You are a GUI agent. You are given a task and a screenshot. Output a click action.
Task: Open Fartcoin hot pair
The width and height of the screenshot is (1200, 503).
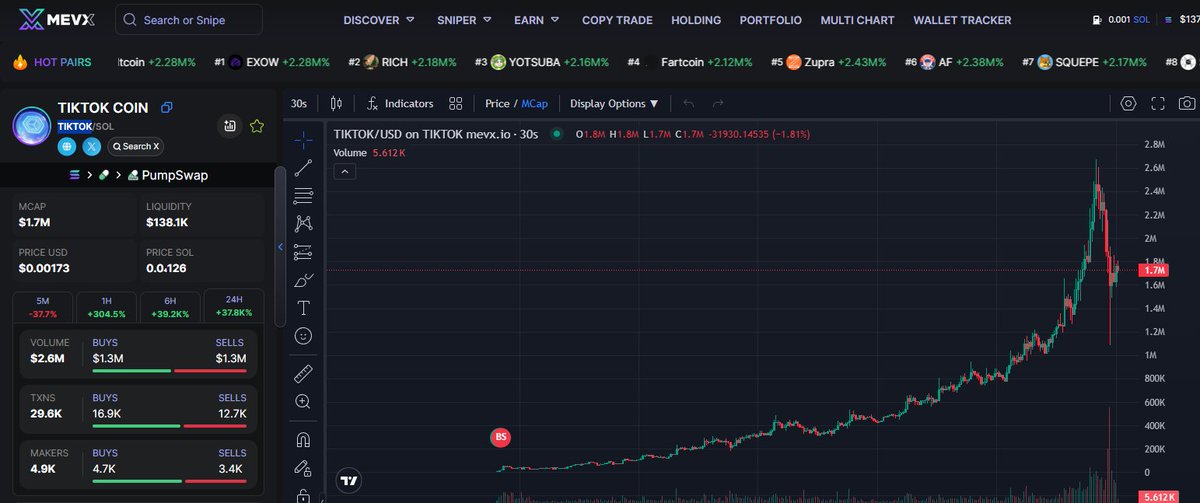tap(690, 62)
